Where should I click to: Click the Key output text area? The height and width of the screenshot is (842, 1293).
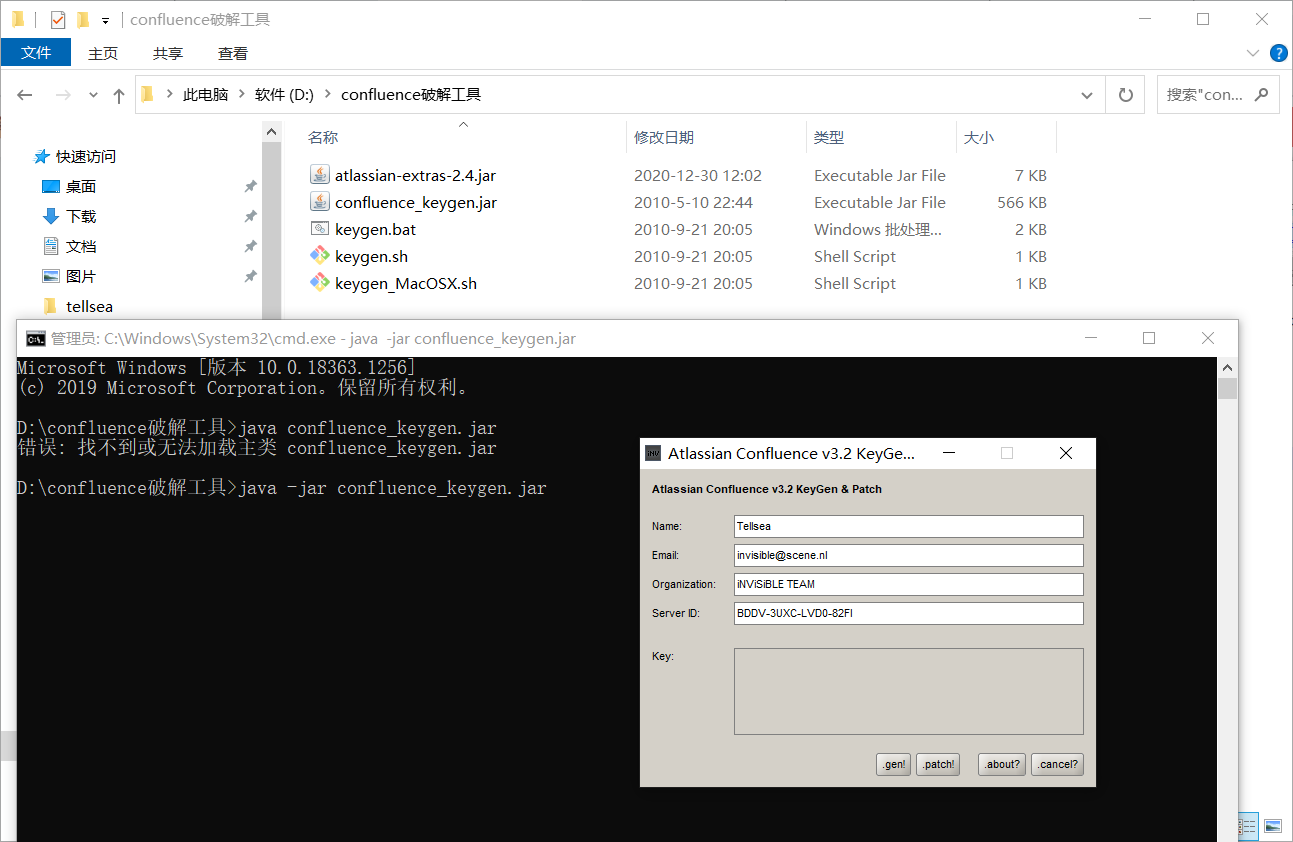(x=909, y=691)
